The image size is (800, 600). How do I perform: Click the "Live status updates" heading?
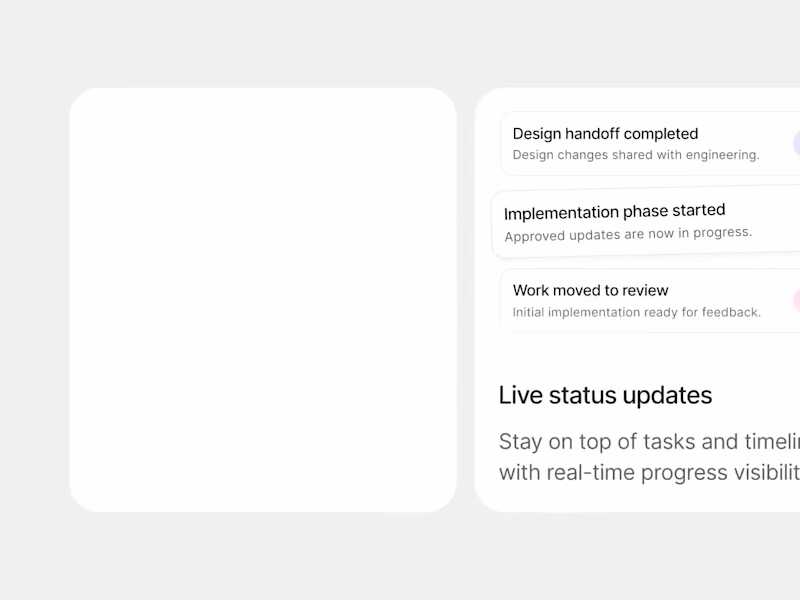coord(605,395)
